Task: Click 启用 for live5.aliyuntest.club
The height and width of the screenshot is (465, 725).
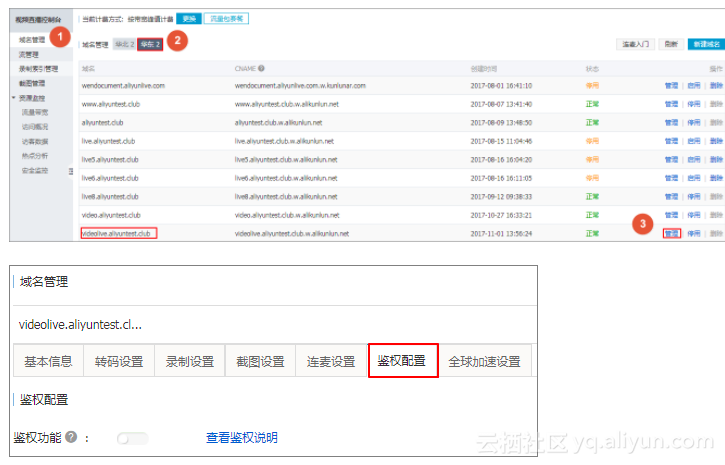Action: (x=694, y=159)
